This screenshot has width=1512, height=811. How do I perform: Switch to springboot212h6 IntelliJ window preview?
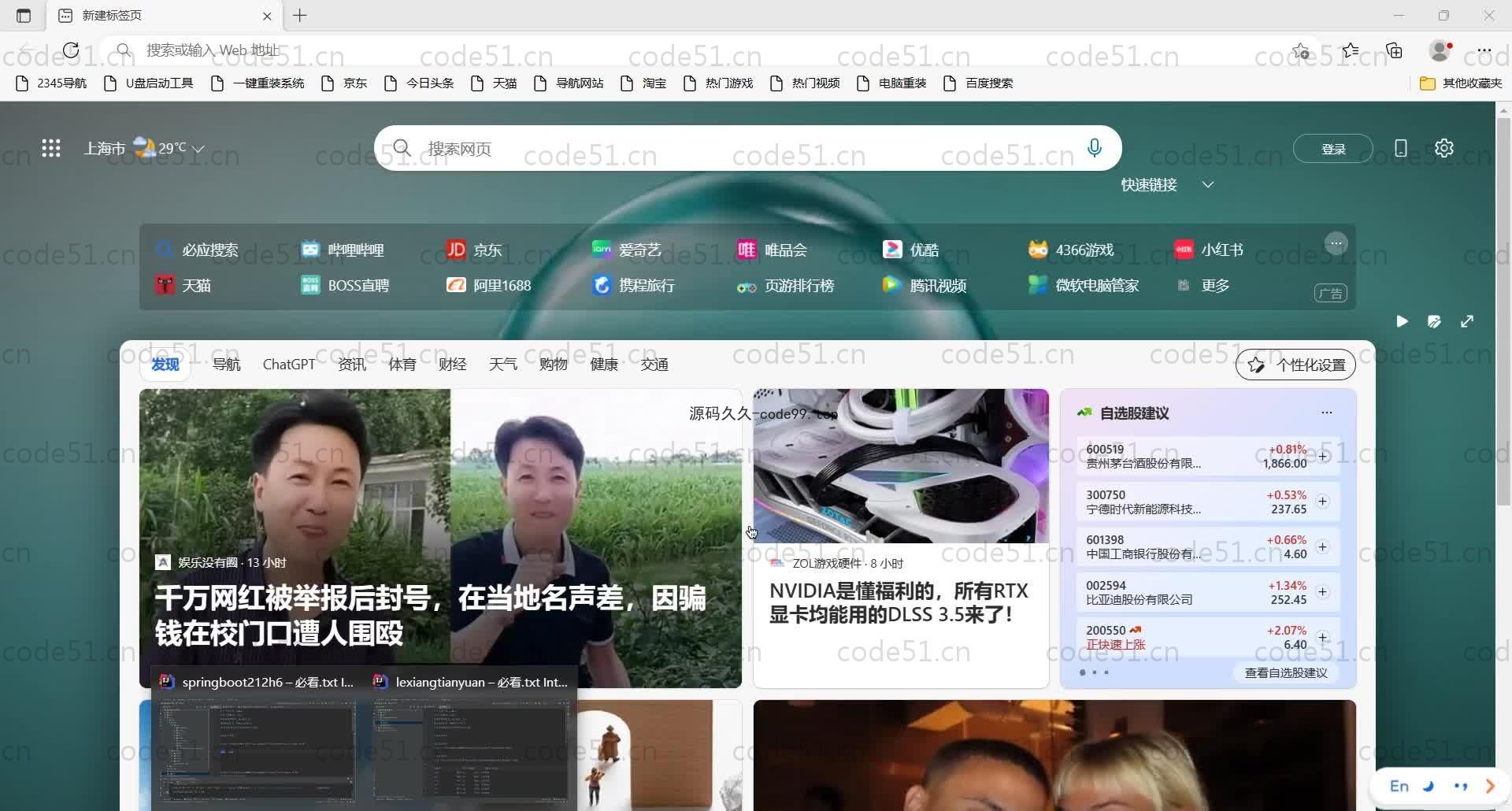point(258,740)
